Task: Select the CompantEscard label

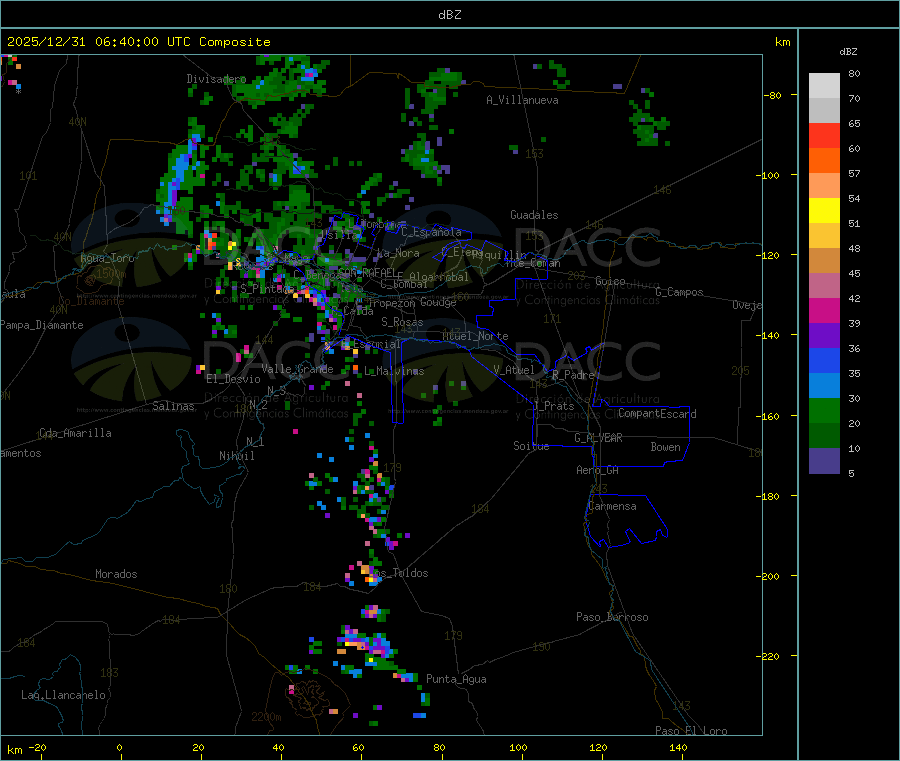Action: coord(657,414)
